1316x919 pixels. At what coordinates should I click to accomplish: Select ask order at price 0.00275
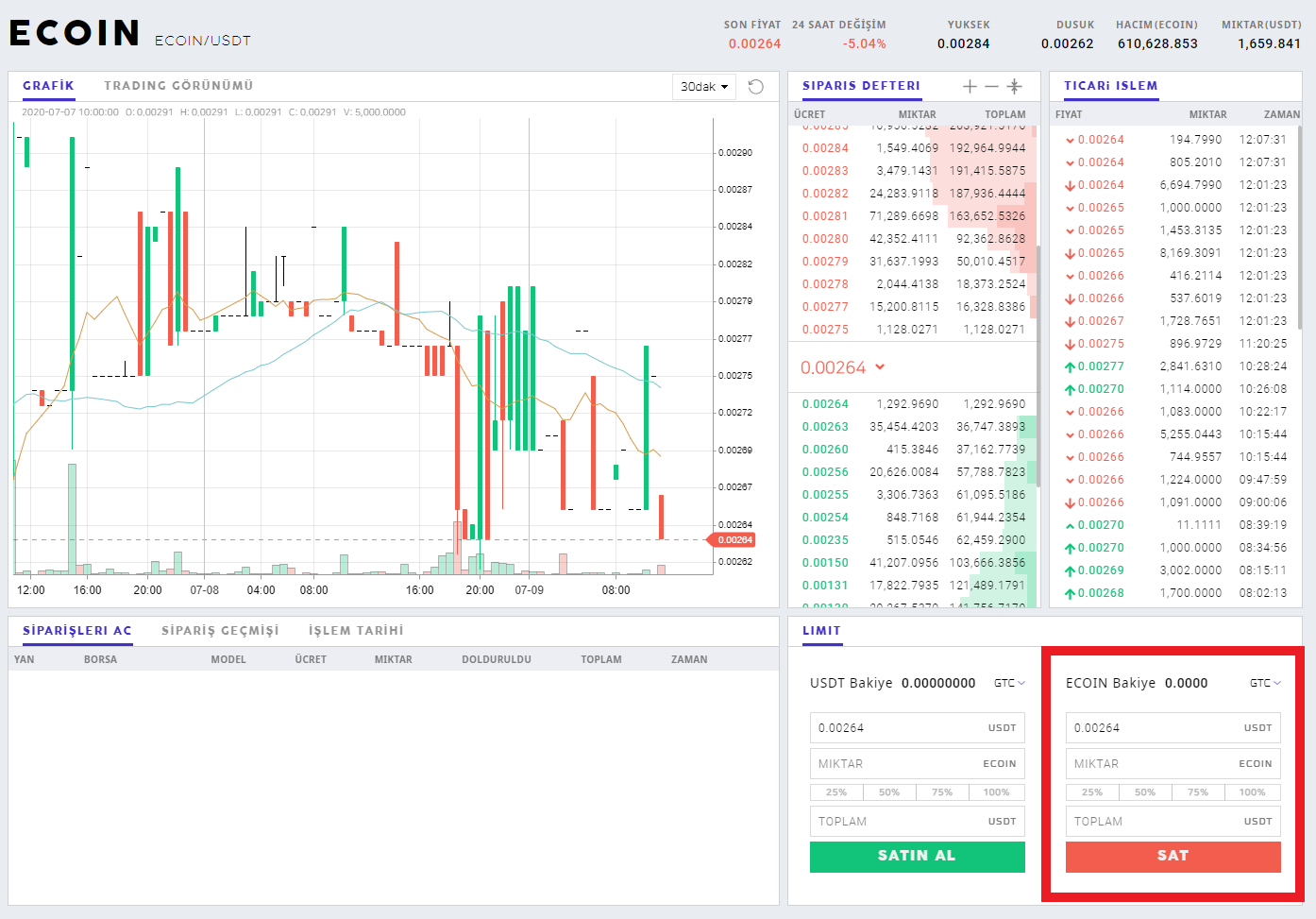[914, 330]
